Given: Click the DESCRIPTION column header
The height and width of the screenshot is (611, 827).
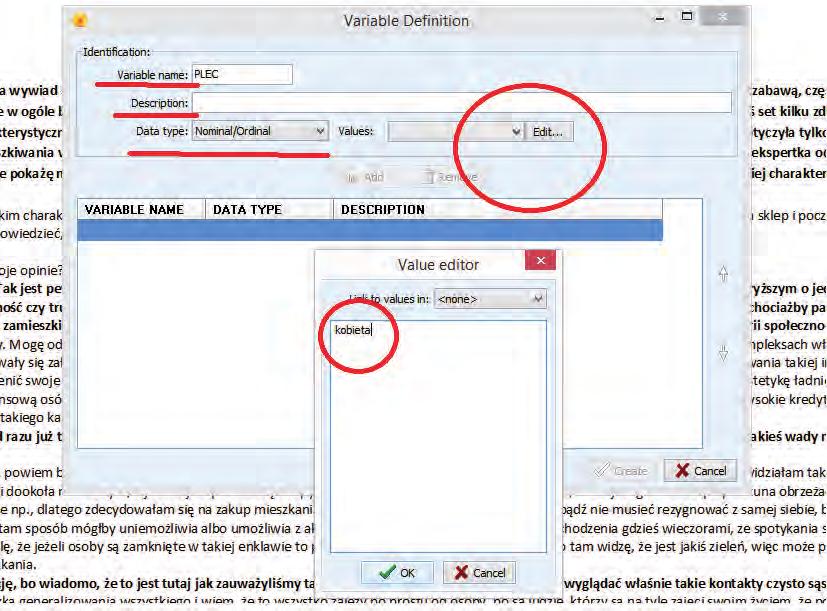Looking at the screenshot, I should coord(497,209).
